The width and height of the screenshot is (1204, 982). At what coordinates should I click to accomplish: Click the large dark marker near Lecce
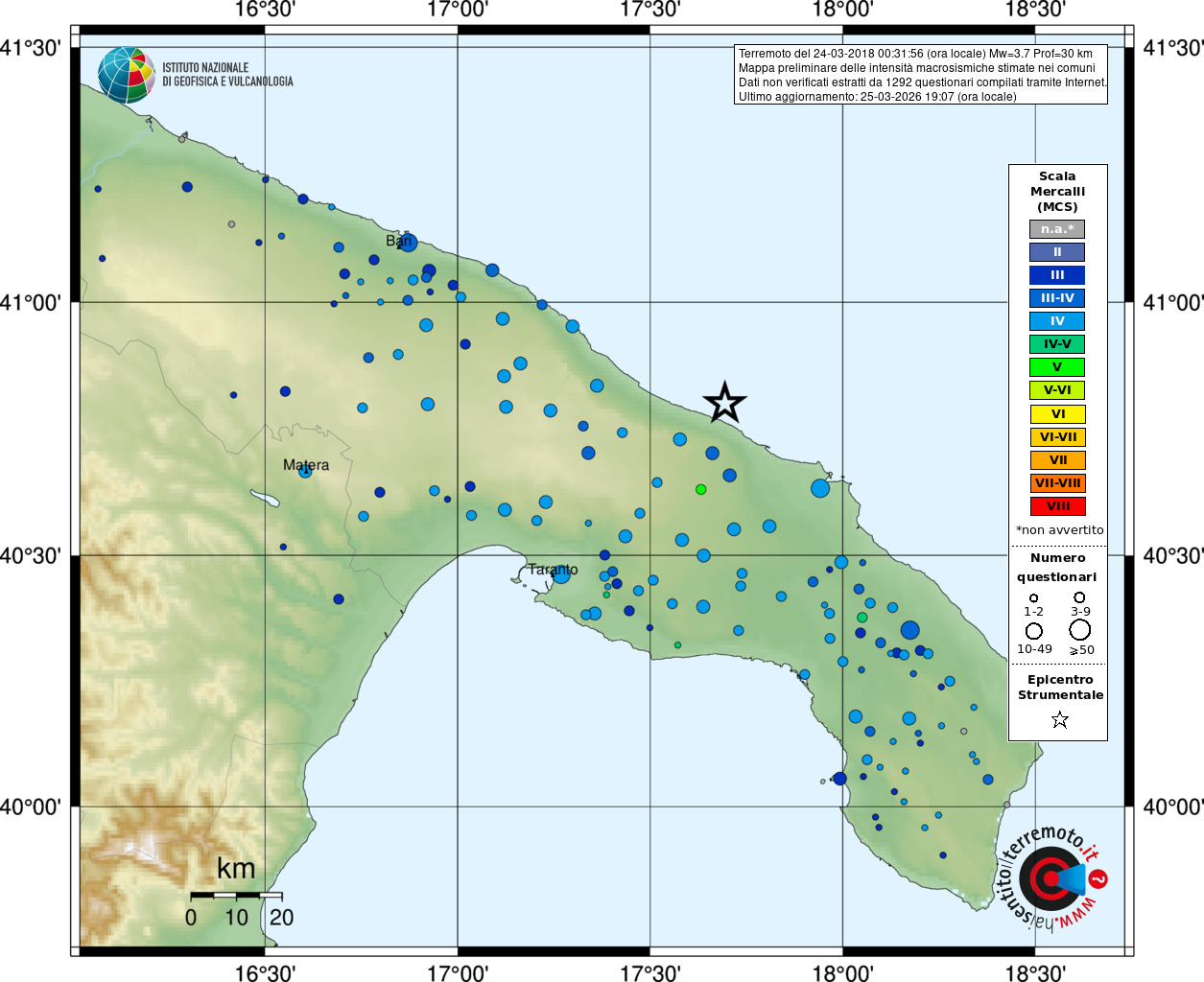tap(909, 630)
